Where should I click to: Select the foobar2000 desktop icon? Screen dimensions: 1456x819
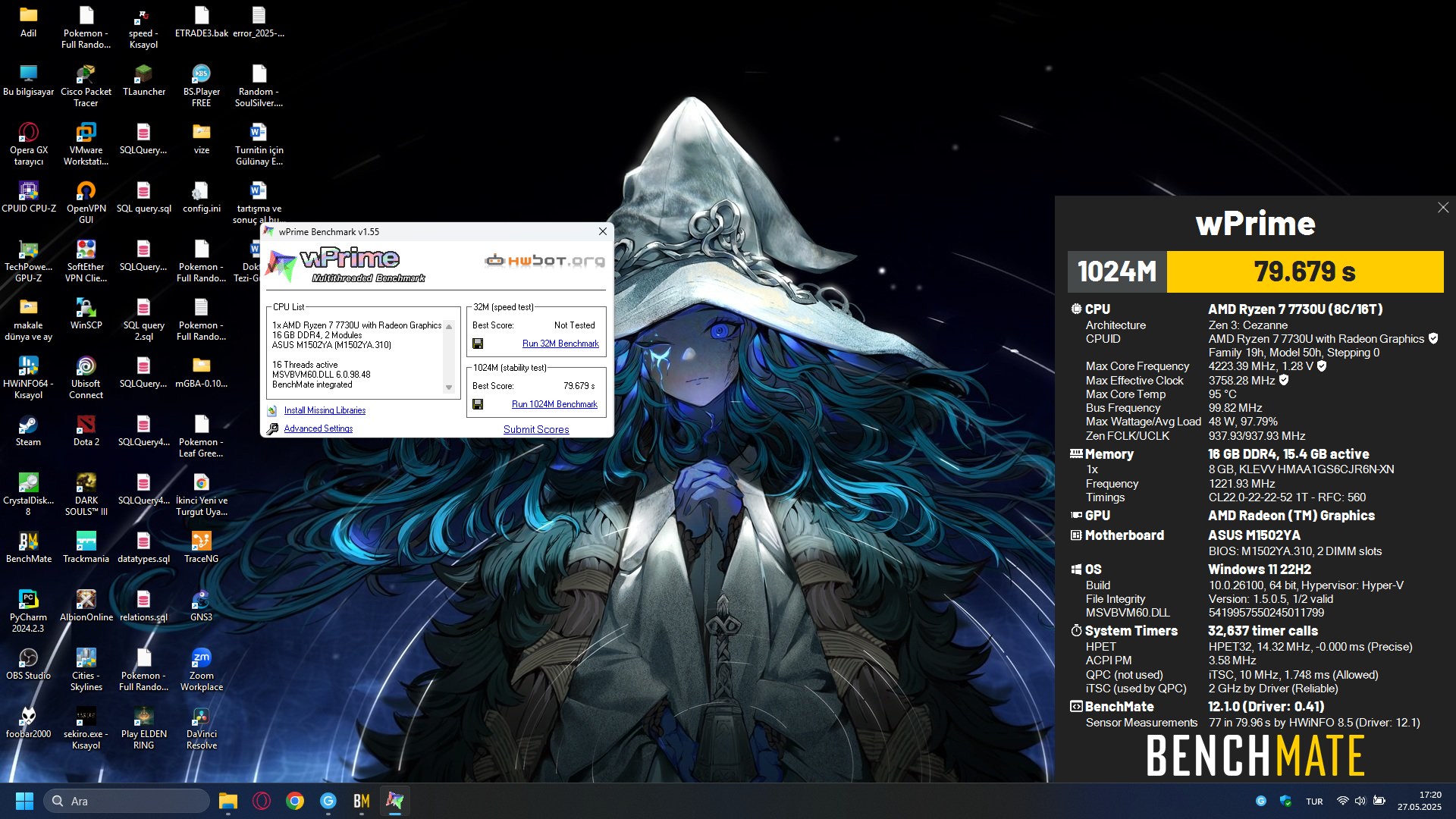pyautogui.click(x=28, y=722)
